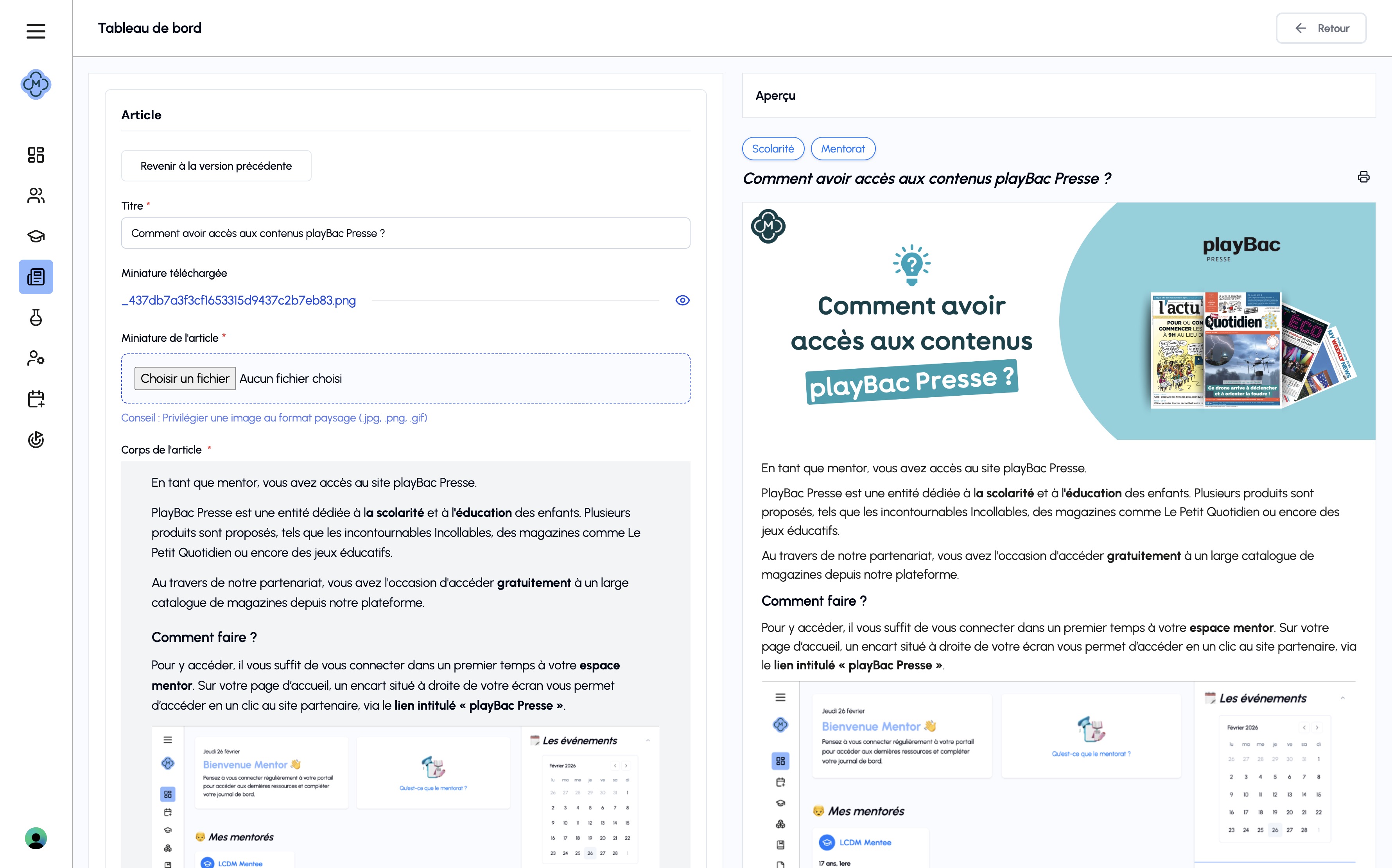Image resolution: width=1392 pixels, height=868 pixels.
Task: Select the highlighted articles newspaper icon
Action: coord(36,277)
